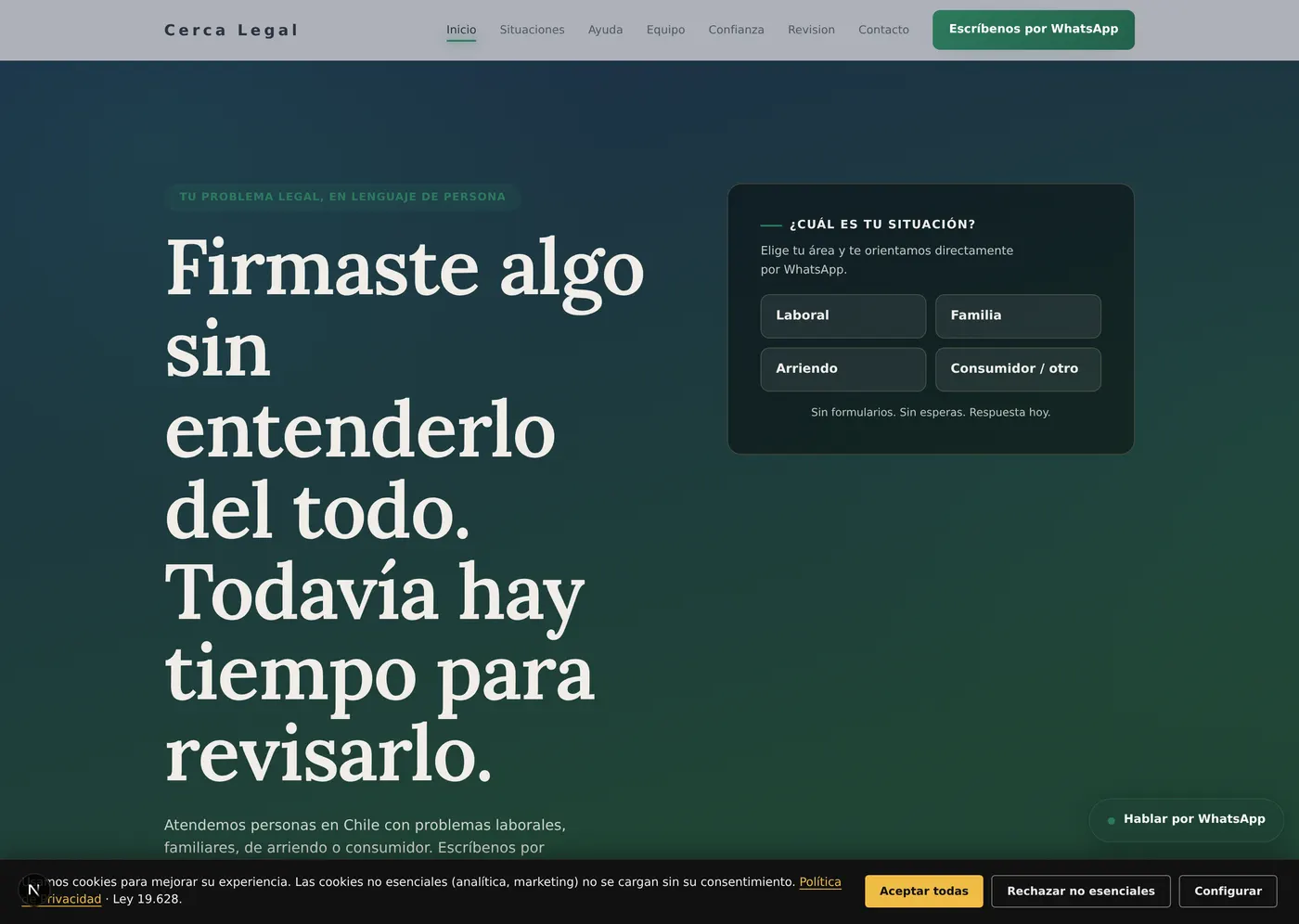The width and height of the screenshot is (1299, 924).
Task: Click the round N badge icon
Action: pos(33,890)
